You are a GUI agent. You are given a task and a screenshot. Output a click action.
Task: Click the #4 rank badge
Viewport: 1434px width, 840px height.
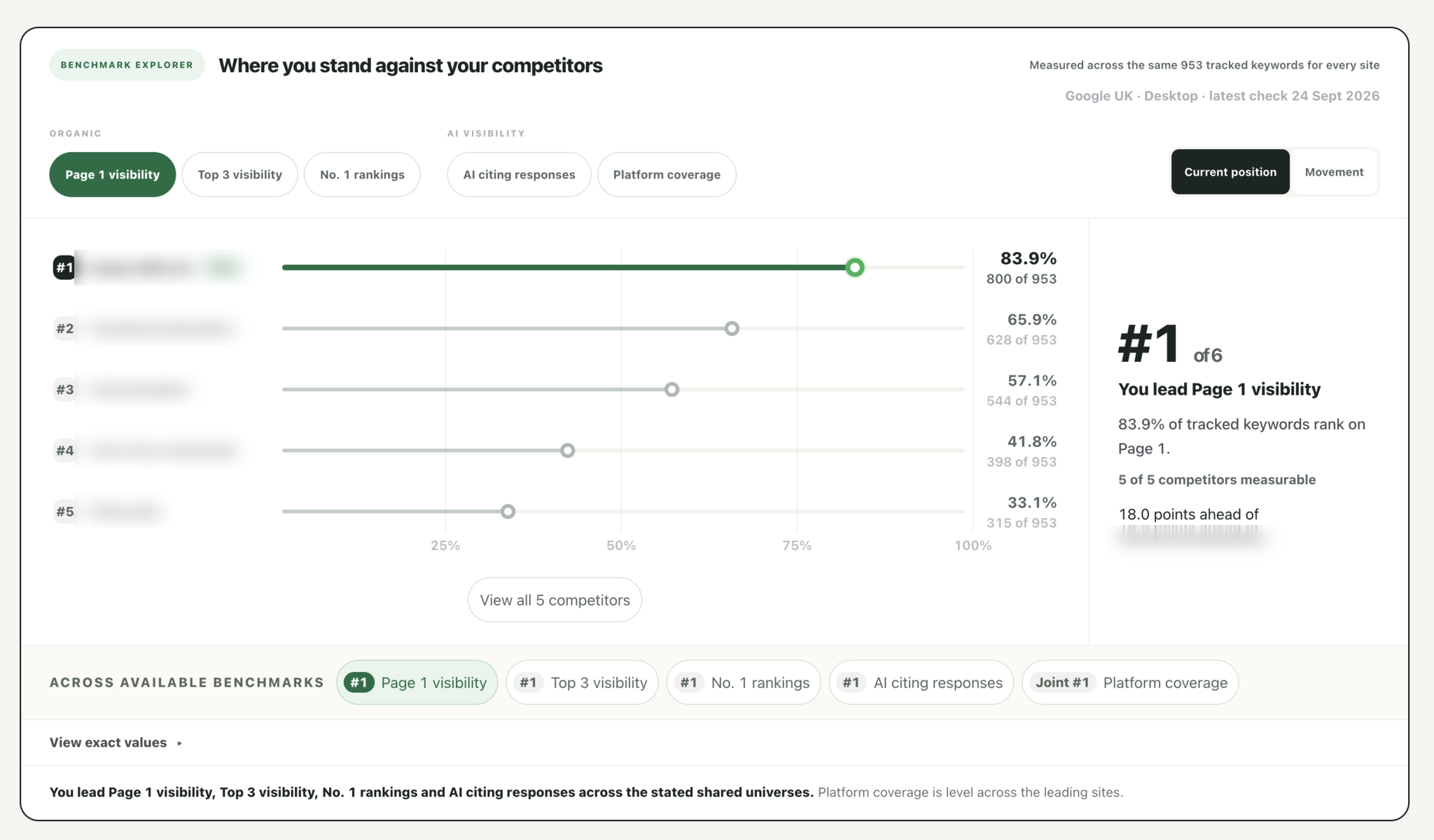(x=64, y=450)
